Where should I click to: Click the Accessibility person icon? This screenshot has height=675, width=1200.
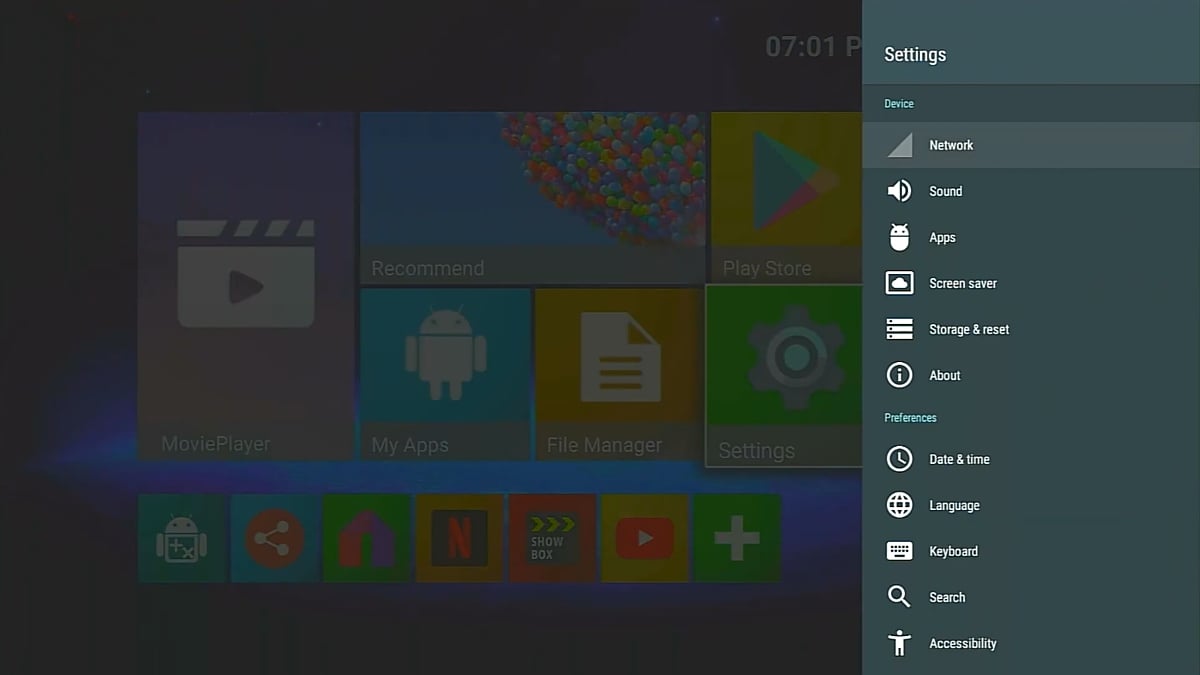point(899,643)
